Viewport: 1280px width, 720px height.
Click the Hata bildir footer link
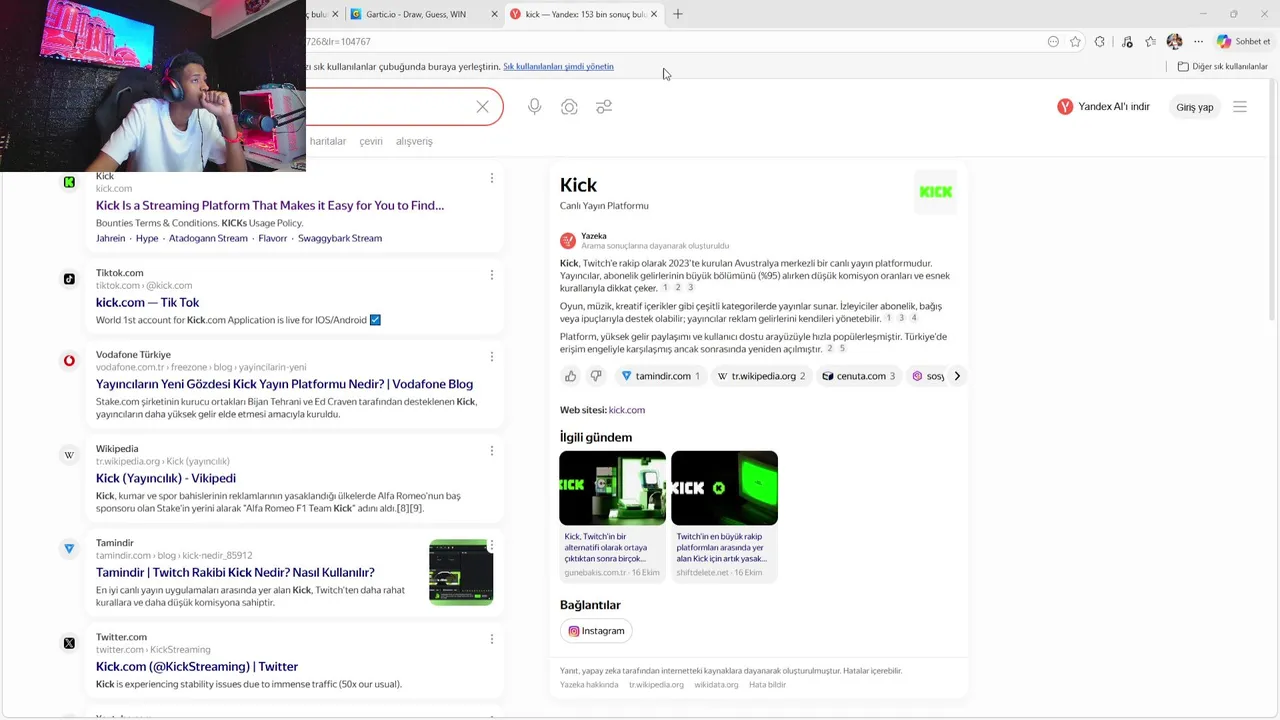click(768, 685)
